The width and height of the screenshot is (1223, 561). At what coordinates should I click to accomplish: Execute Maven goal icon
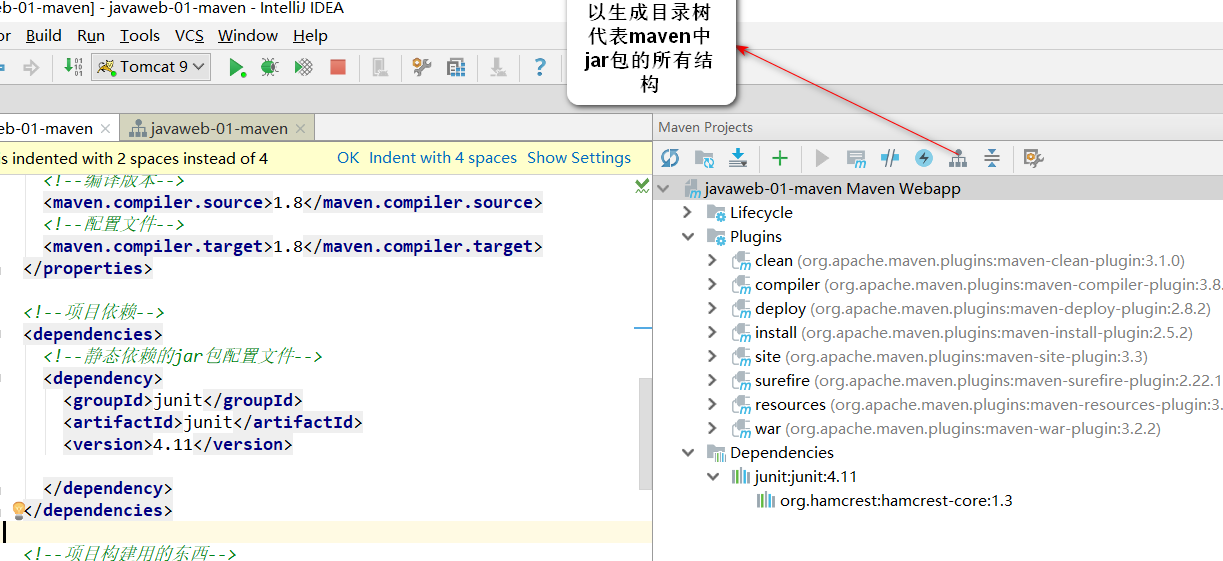coord(856,158)
